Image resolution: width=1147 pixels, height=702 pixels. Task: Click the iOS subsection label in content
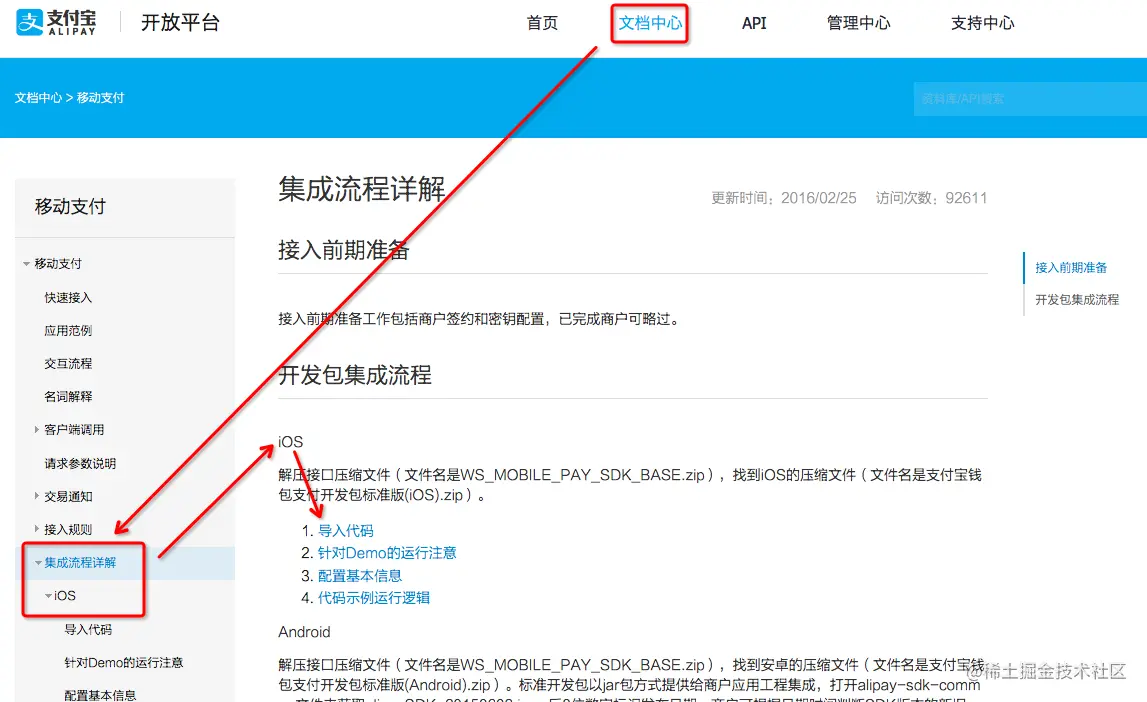click(290, 442)
